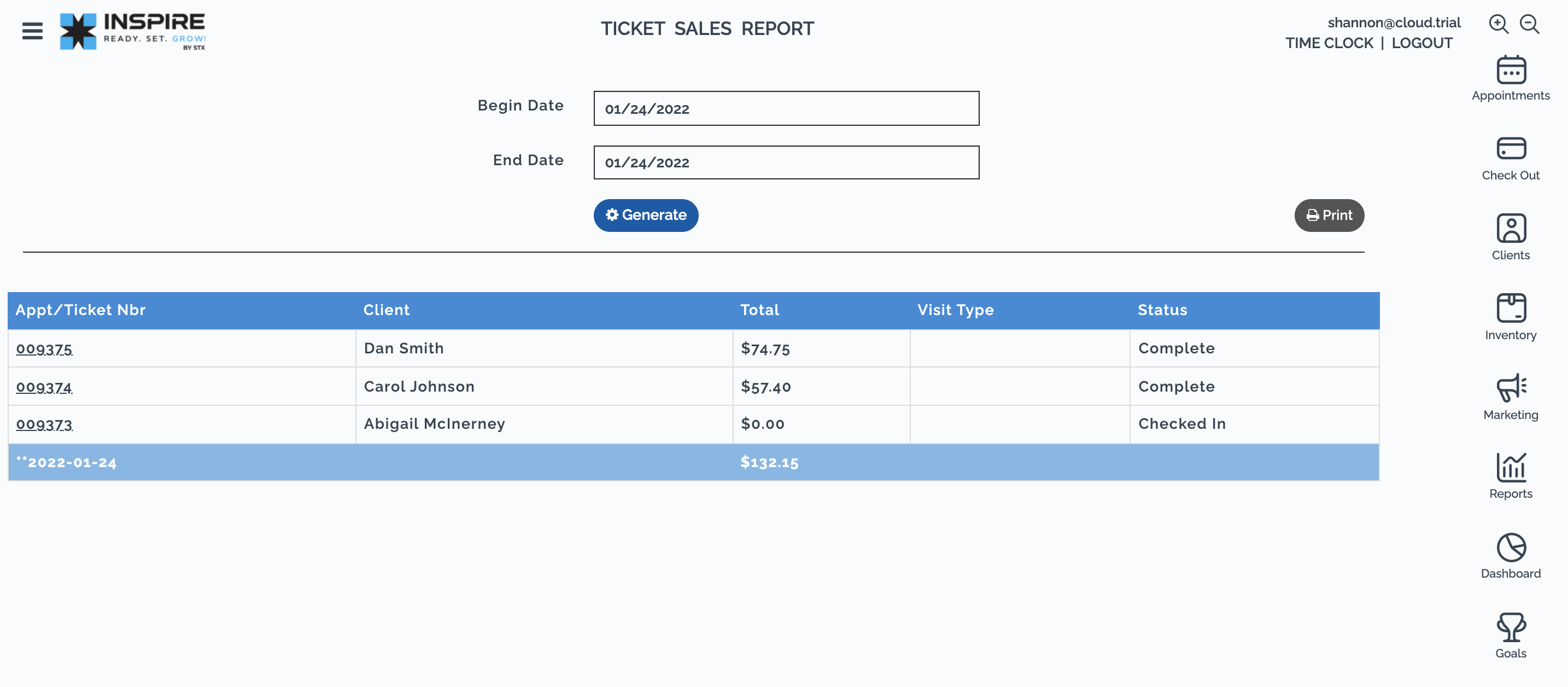The width and height of the screenshot is (1568, 687).
Task: Click Carol Johnson's Complete status cell
Action: (x=1255, y=386)
